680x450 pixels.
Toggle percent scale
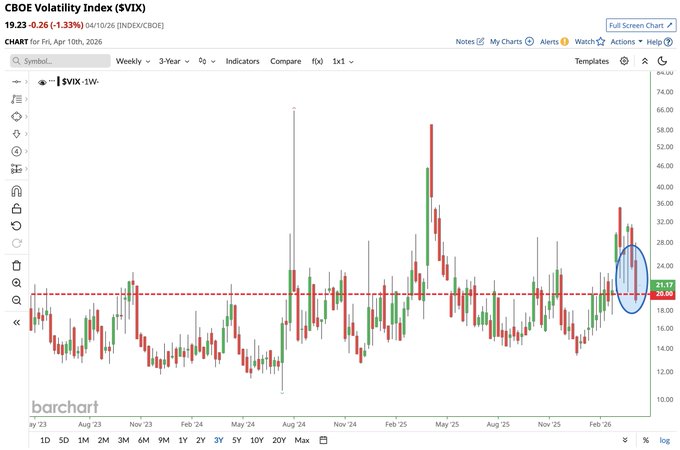point(646,440)
